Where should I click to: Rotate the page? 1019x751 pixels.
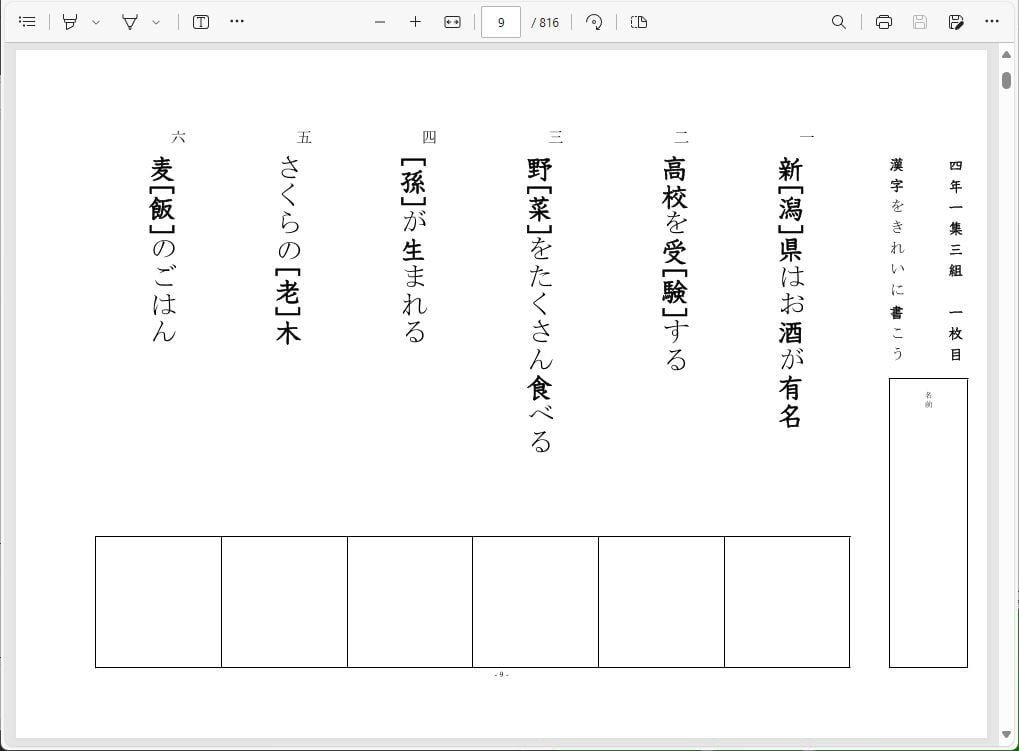pyautogui.click(x=594, y=22)
